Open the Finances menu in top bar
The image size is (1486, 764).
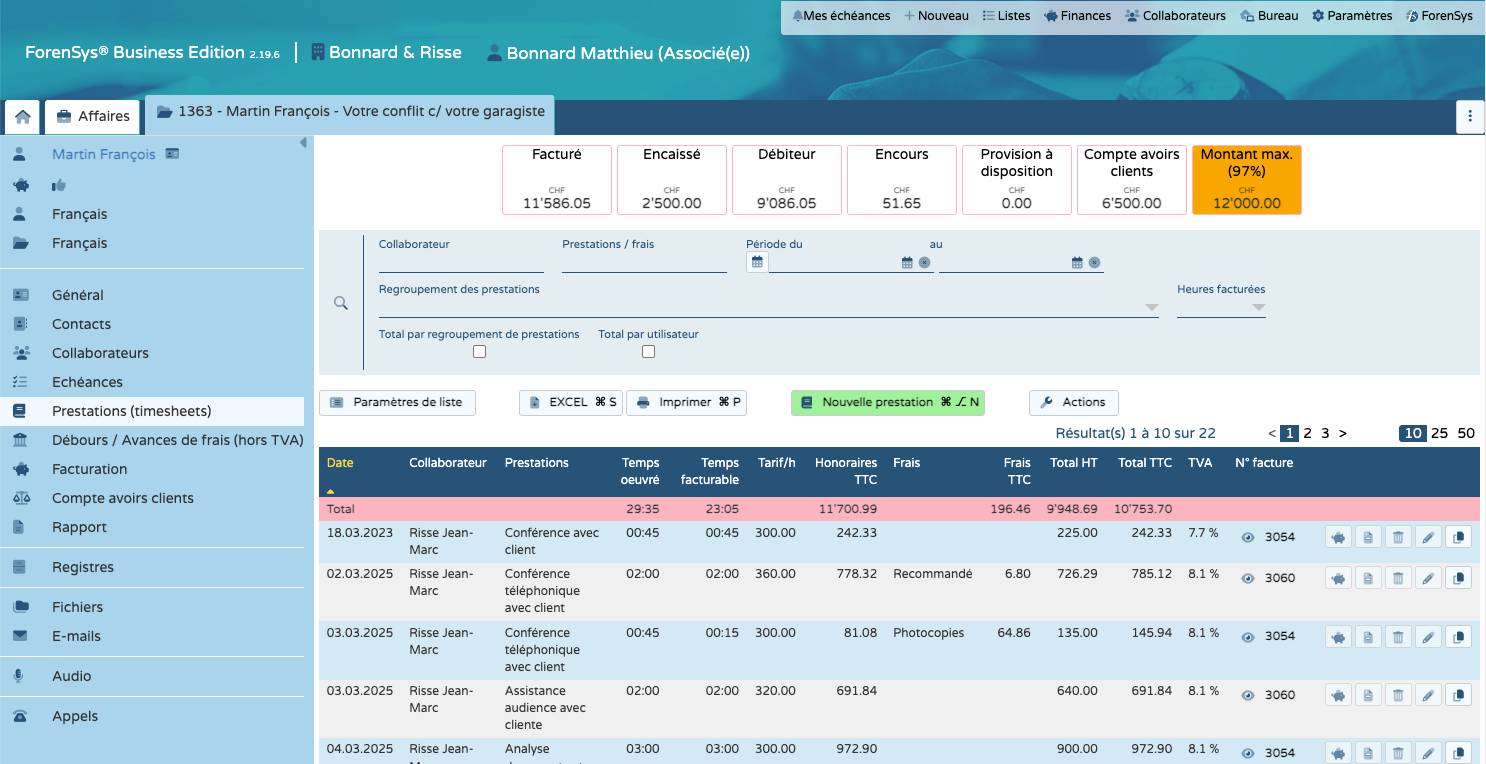click(1077, 16)
